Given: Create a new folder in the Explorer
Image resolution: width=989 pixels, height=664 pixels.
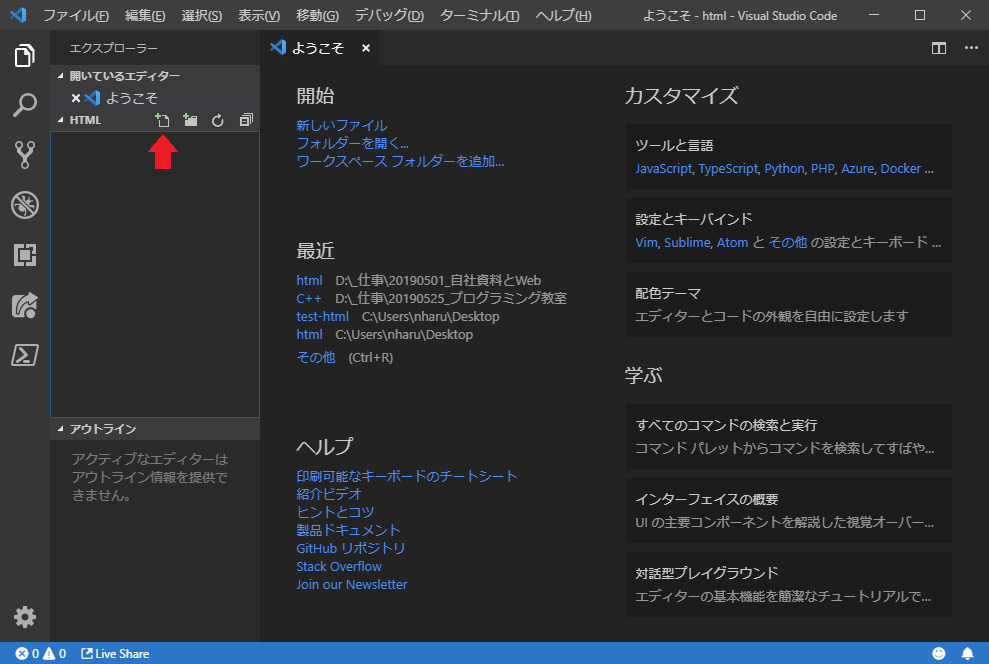Looking at the screenshot, I should tap(190, 119).
